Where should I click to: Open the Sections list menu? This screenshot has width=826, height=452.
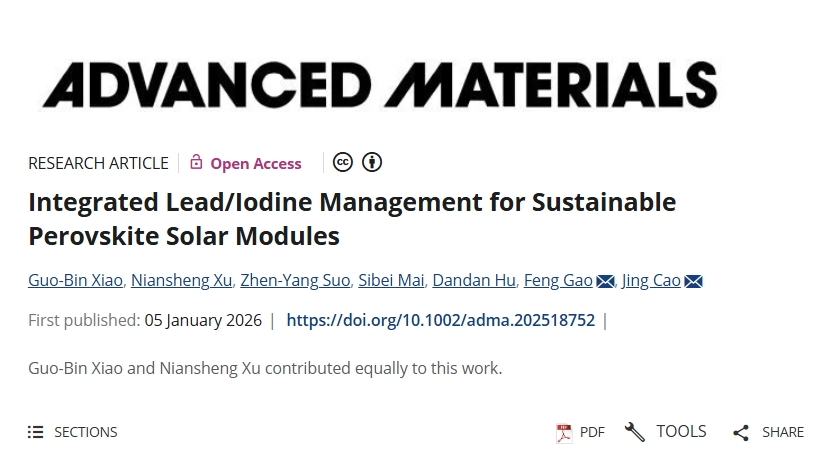[73, 432]
